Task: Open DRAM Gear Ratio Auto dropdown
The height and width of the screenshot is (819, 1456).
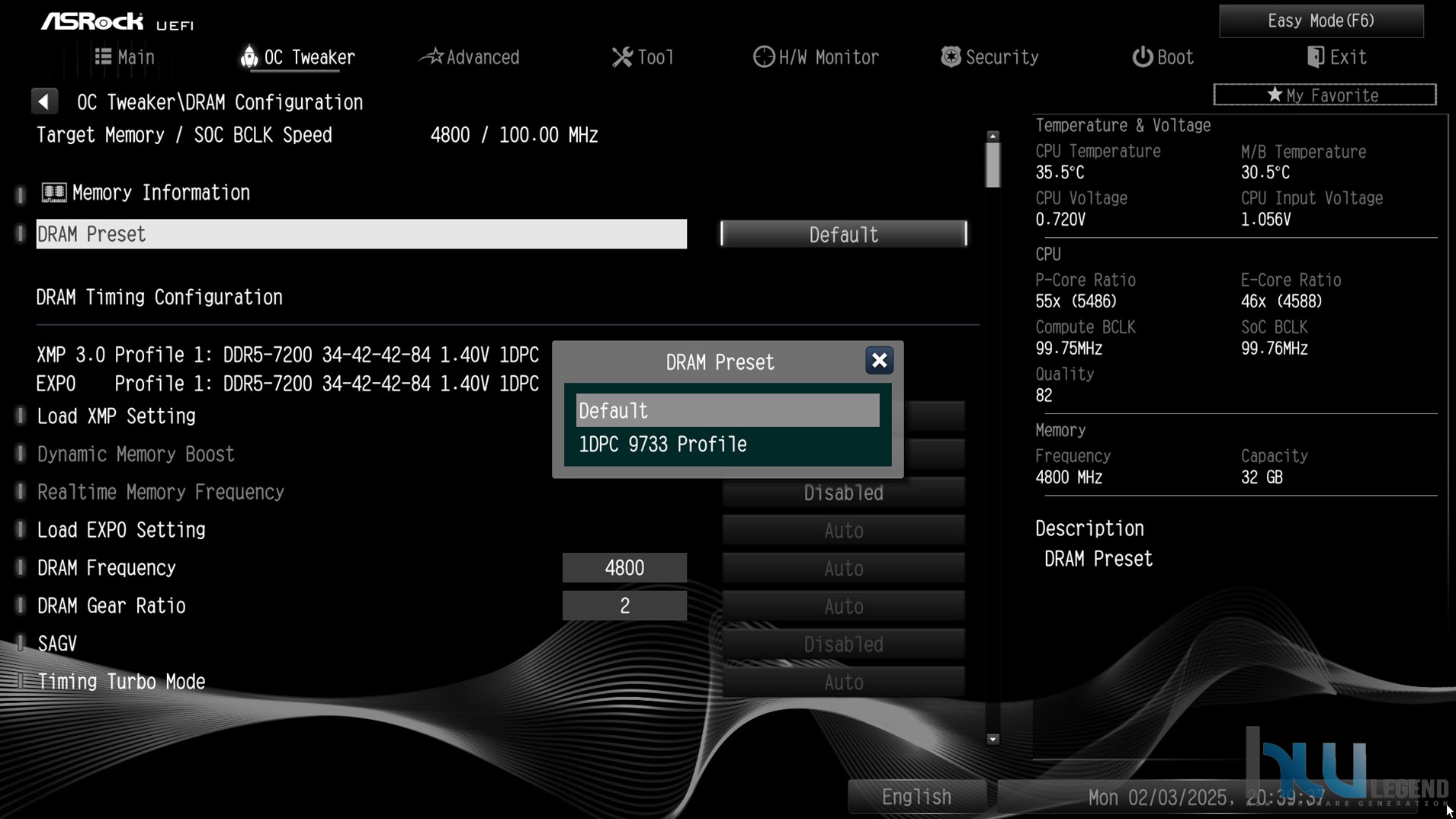Action: point(843,606)
